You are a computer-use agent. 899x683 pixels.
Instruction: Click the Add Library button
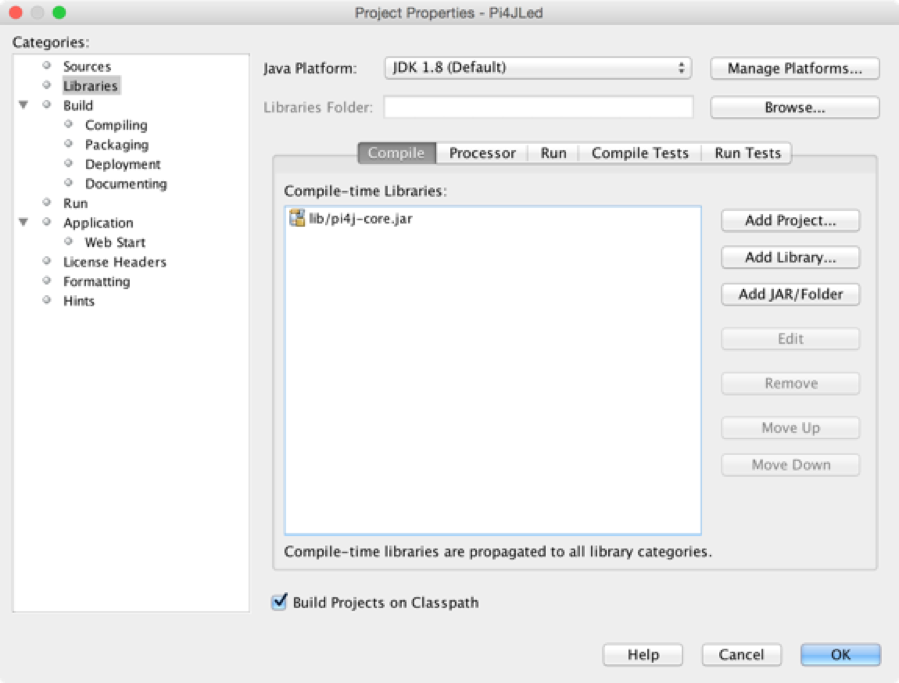tap(791, 257)
